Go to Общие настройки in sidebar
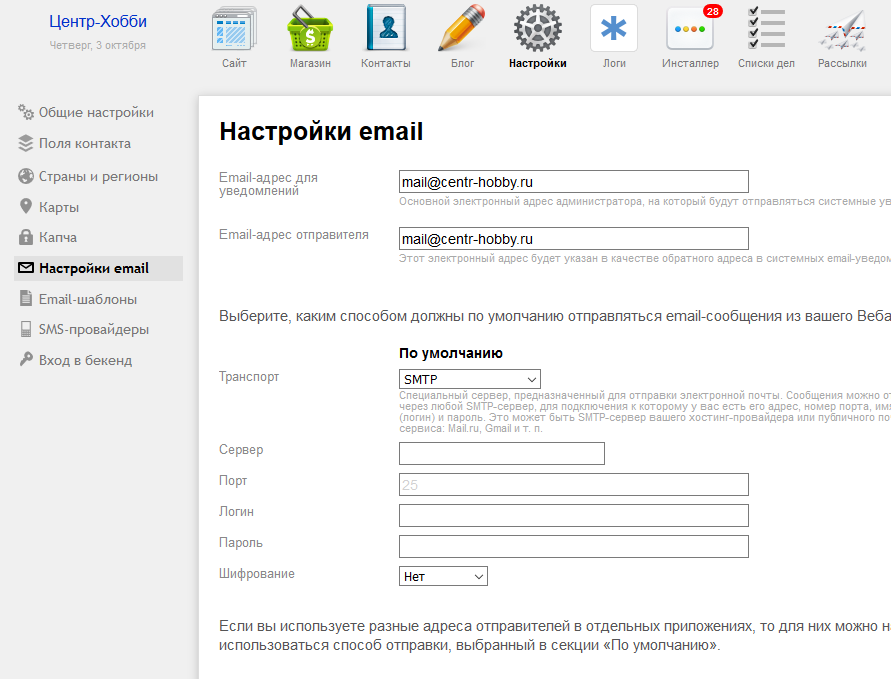The height and width of the screenshot is (679, 891). pyautogui.click(x=96, y=112)
